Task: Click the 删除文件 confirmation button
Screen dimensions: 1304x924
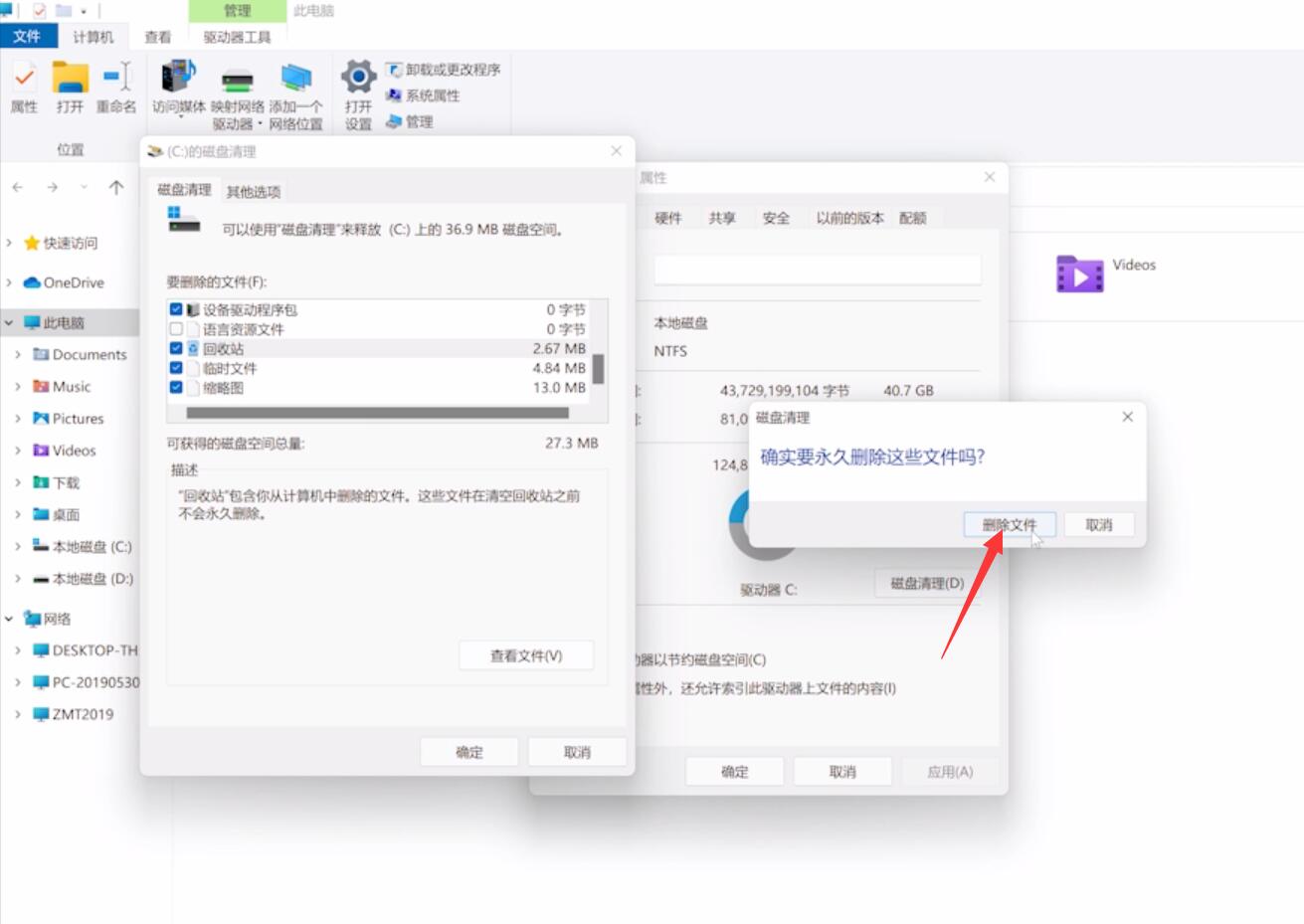Action: point(1008,524)
